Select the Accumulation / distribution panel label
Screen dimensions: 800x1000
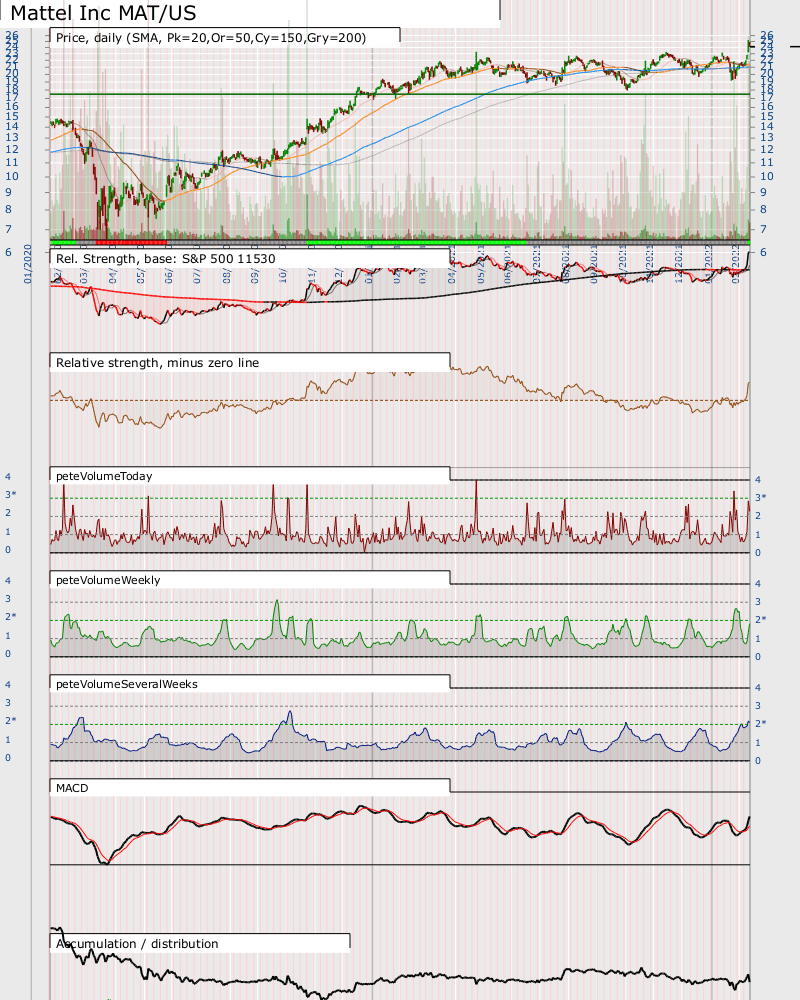(137, 944)
